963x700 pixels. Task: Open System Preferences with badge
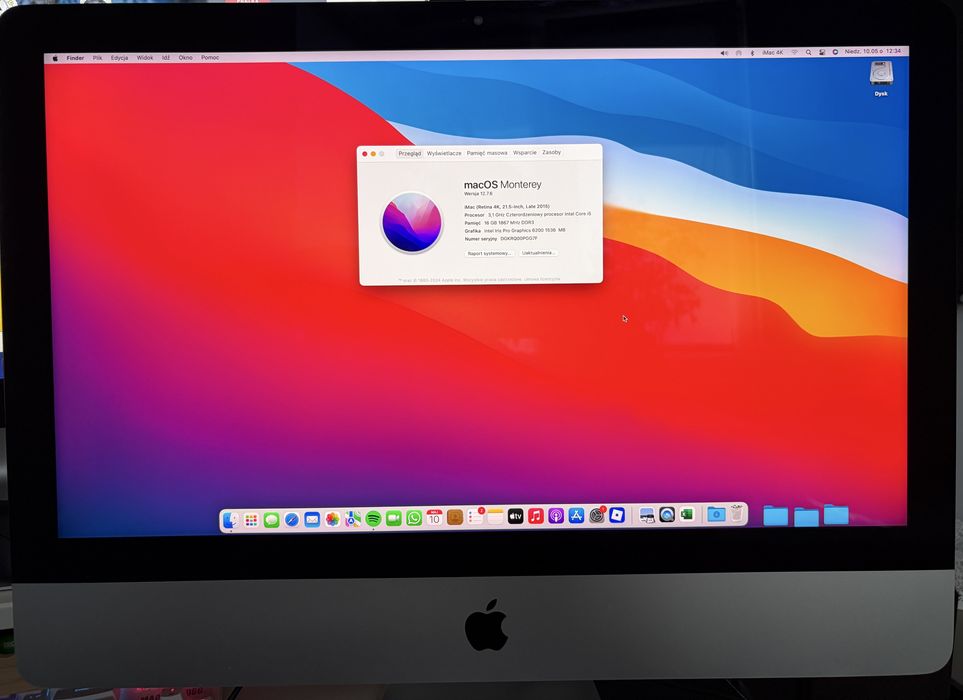pyautogui.click(x=597, y=515)
